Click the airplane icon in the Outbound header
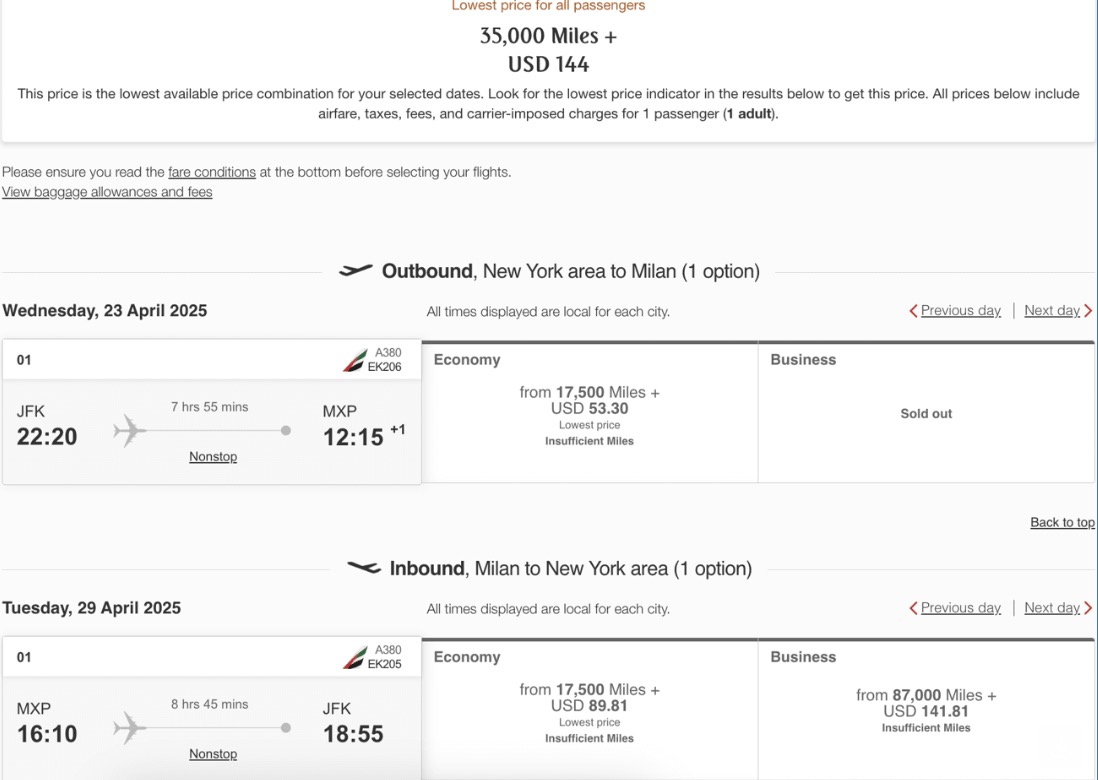 coord(358,269)
